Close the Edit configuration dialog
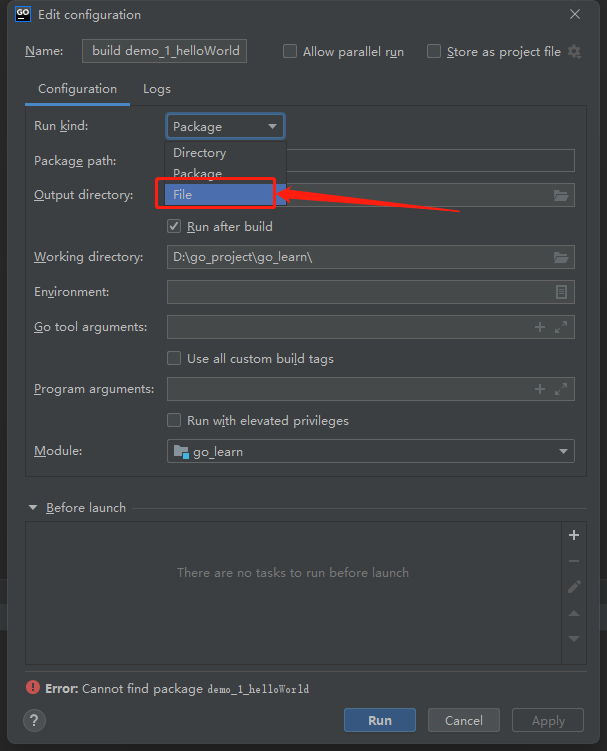The image size is (607, 751). 575,14
